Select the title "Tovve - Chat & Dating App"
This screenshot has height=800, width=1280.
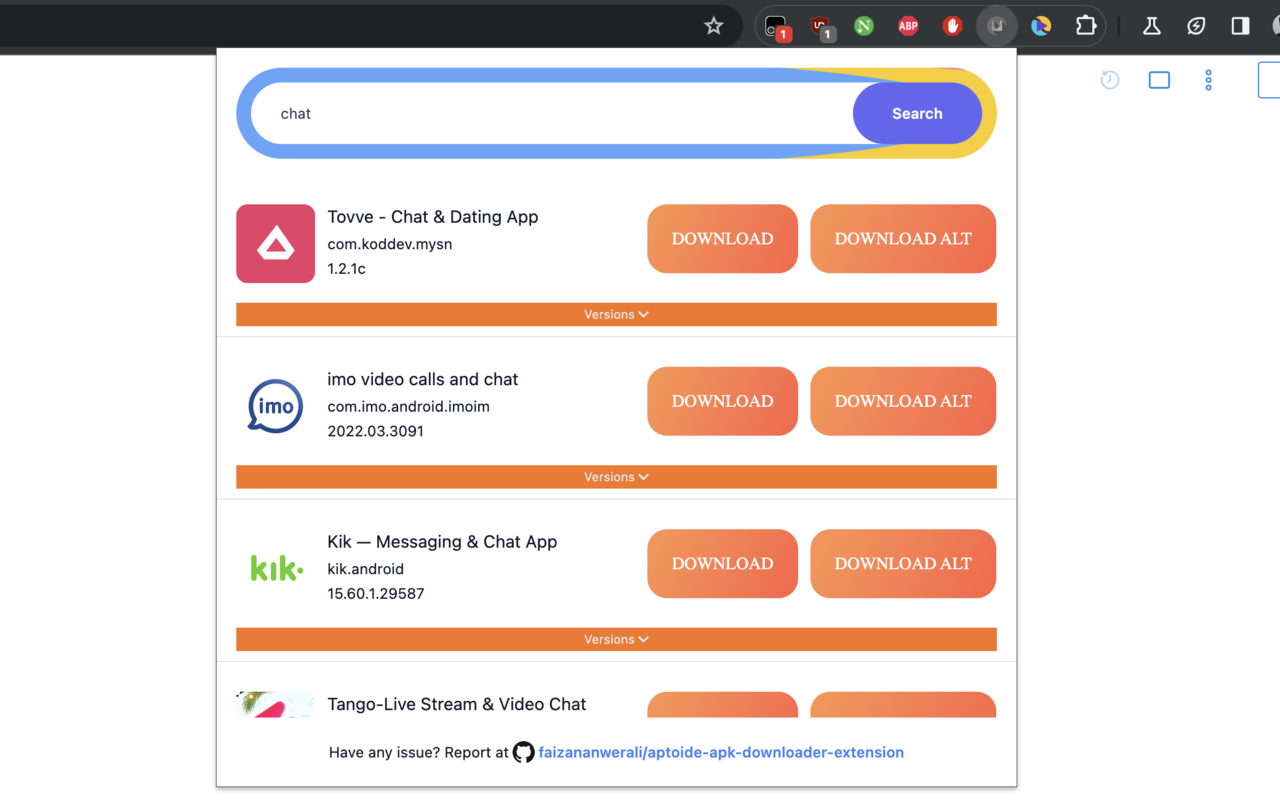(433, 217)
